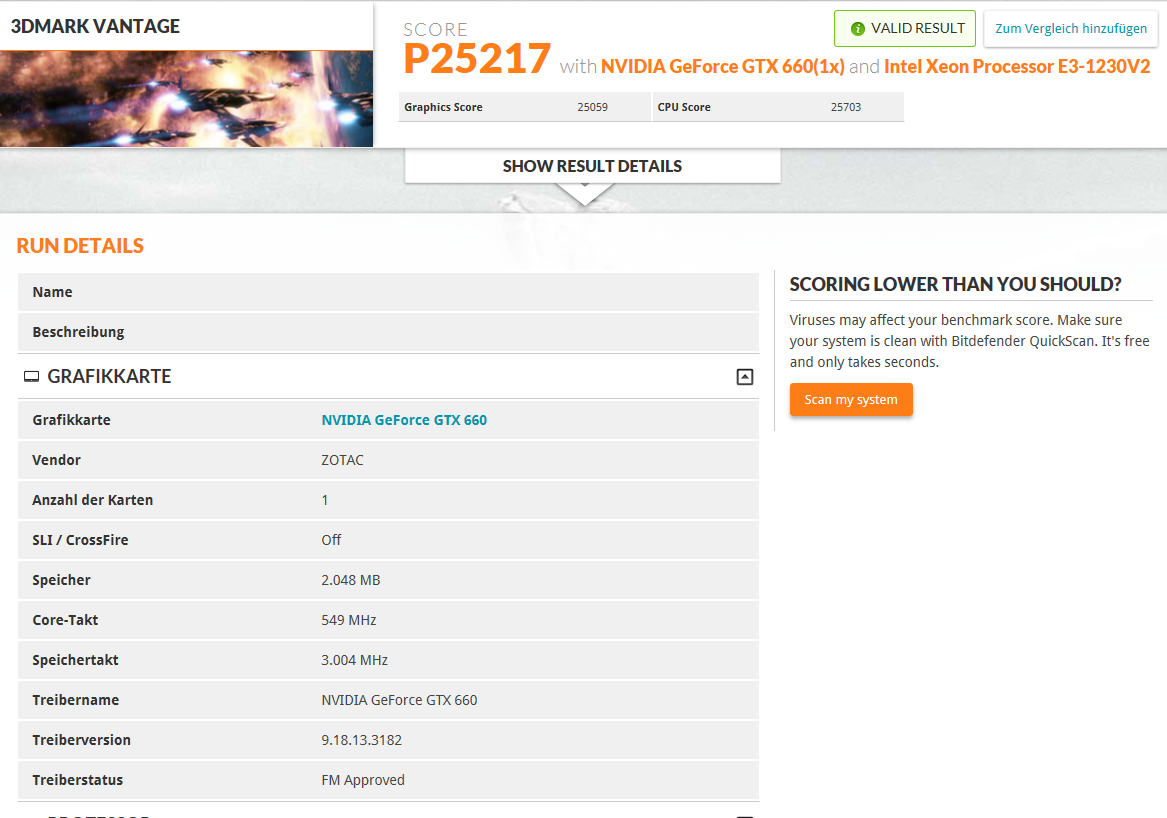This screenshot has width=1167, height=818.
Task: Open NVIDIA GeForce GTX 660(1x) link in score header
Action: (x=723, y=66)
